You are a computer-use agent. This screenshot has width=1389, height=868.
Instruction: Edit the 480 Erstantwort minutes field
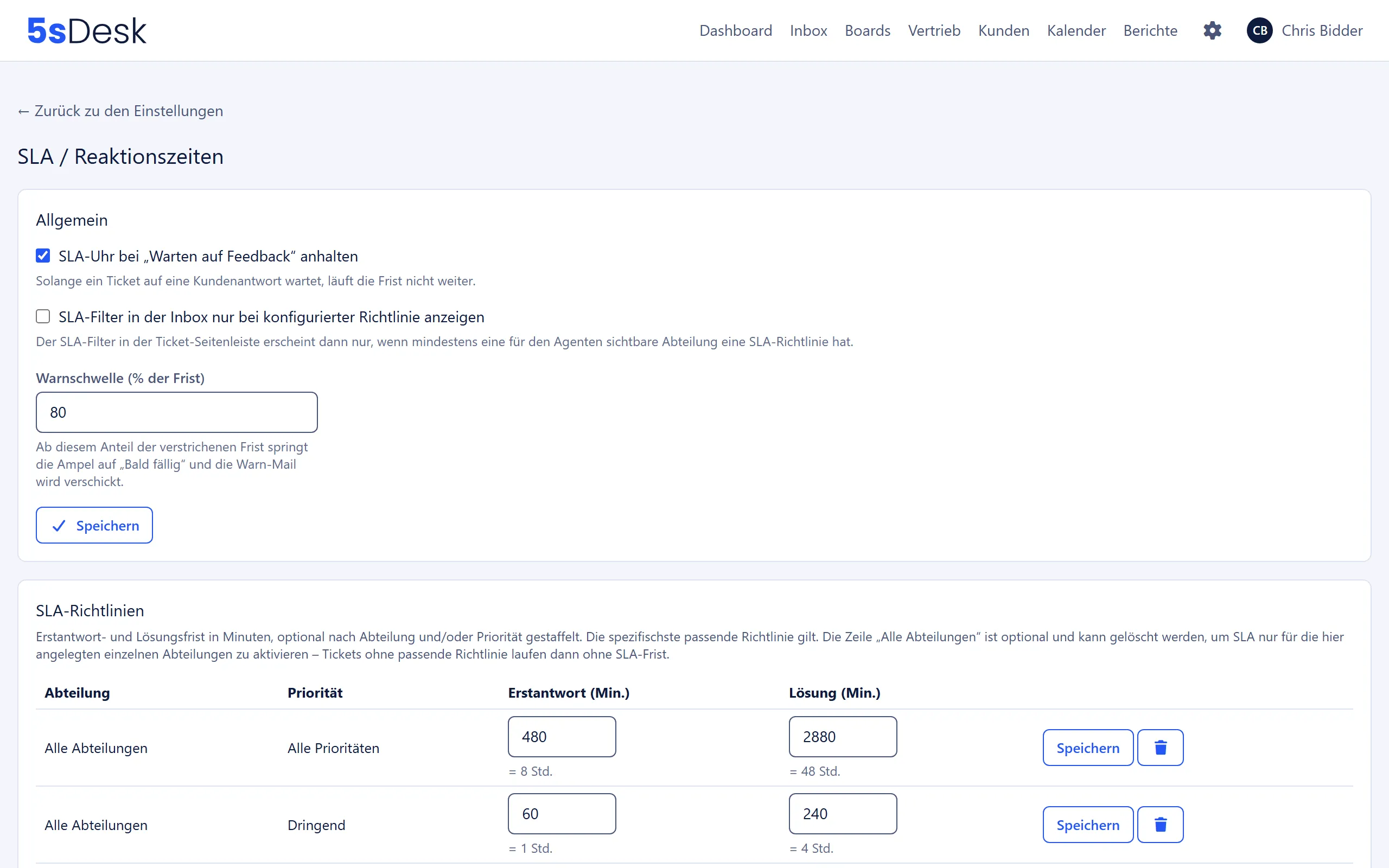(x=562, y=737)
